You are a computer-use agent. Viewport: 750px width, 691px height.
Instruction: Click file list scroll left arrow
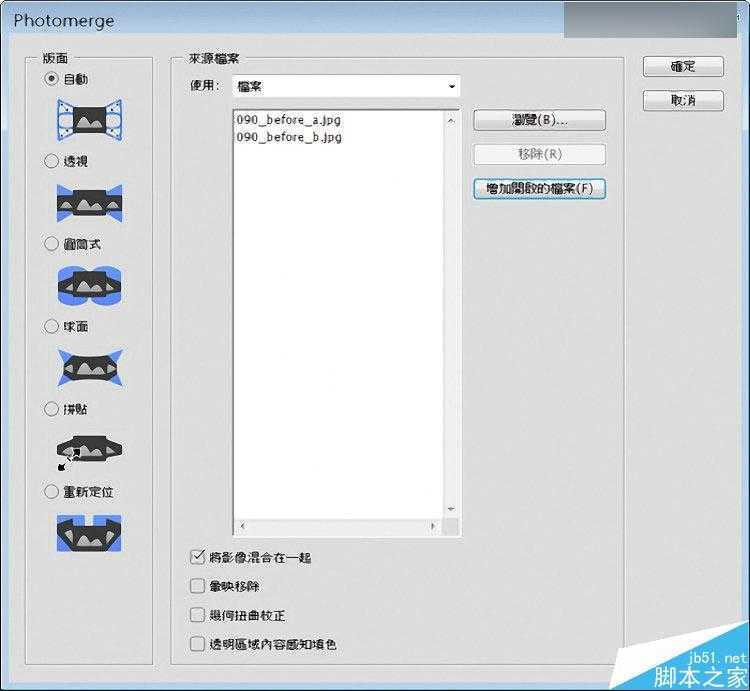pyautogui.click(x=243, y=526)
